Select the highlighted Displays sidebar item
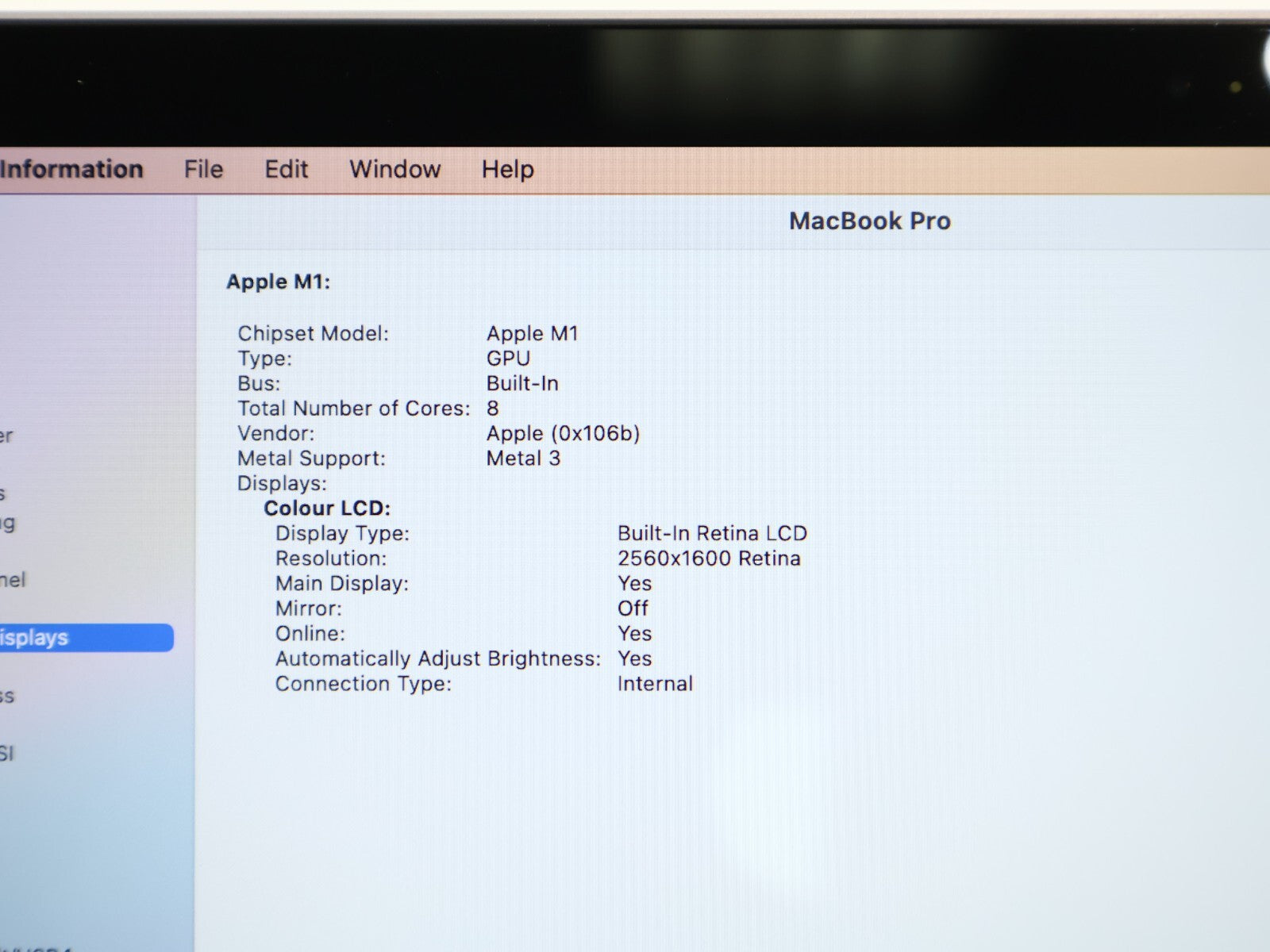Image resolution: width=1270 pixels, height=952 pixels. click(x=87, y=638)
